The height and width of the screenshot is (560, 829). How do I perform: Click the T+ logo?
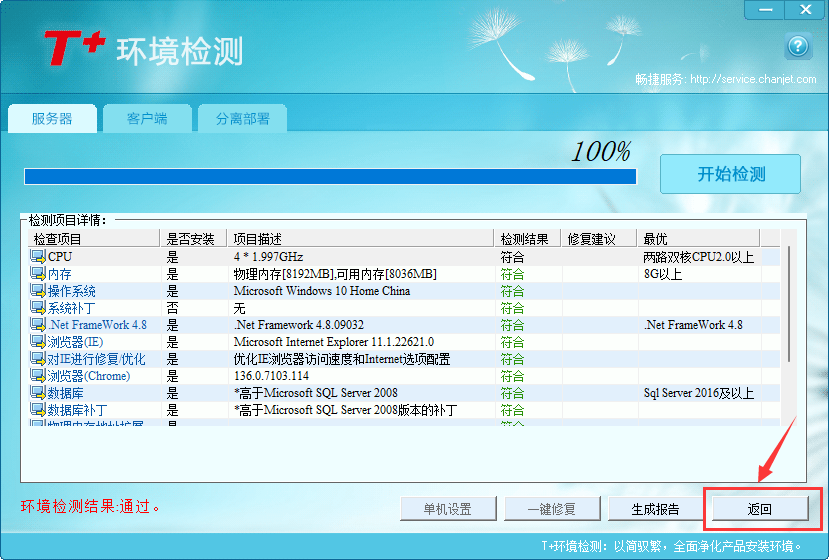coord(75,48)
